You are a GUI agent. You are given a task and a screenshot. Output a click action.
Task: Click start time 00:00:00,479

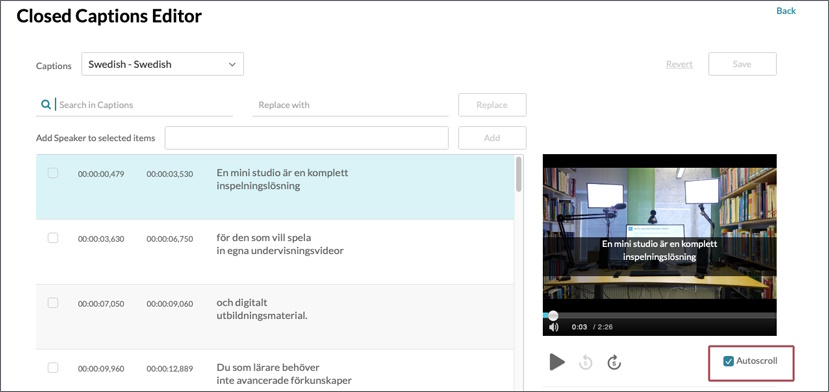[x=101, y=174]
